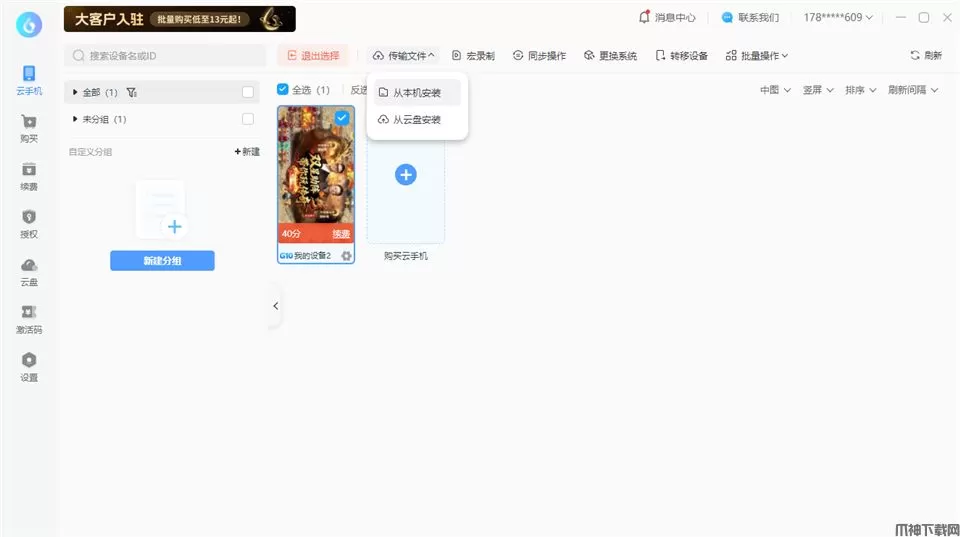Click the 购买云手机 label
The image size is (960, 537).
coord(406,256)
